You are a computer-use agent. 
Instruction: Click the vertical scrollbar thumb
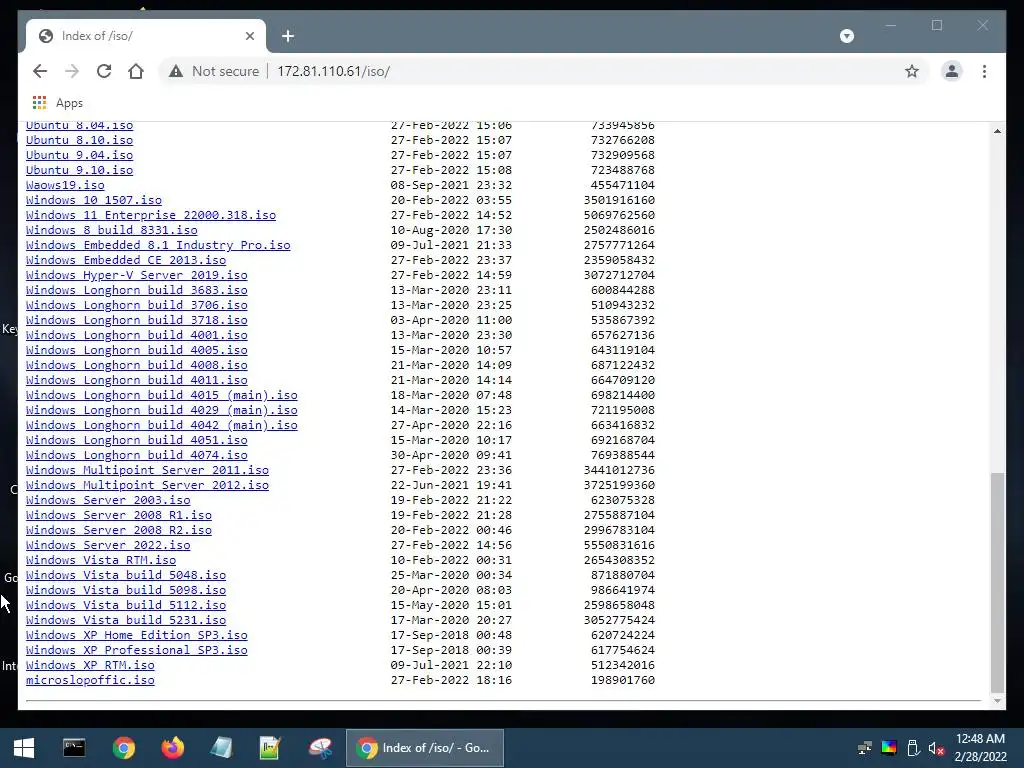pos(997,583)
